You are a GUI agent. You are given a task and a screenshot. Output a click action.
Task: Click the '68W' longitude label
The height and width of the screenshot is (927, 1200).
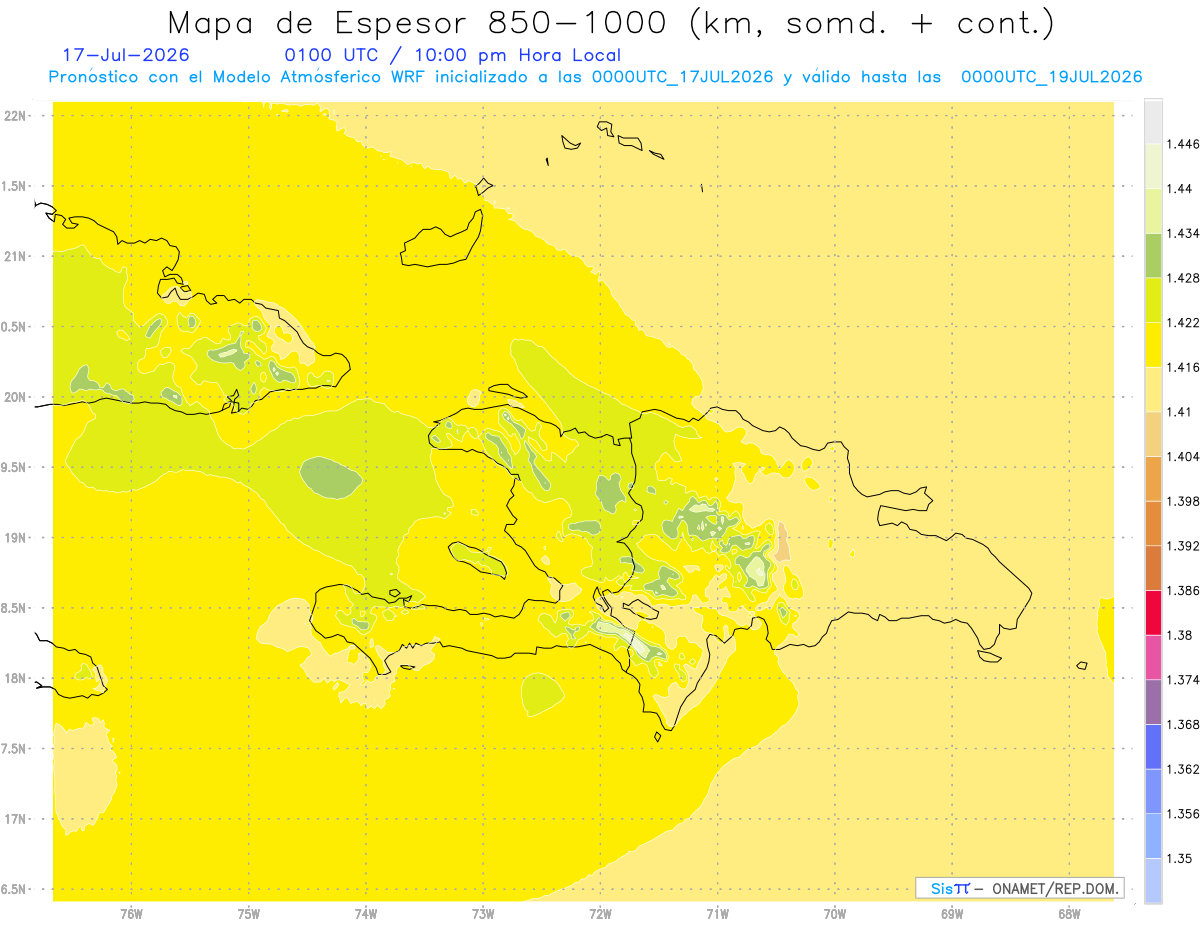click(1069, 914)
